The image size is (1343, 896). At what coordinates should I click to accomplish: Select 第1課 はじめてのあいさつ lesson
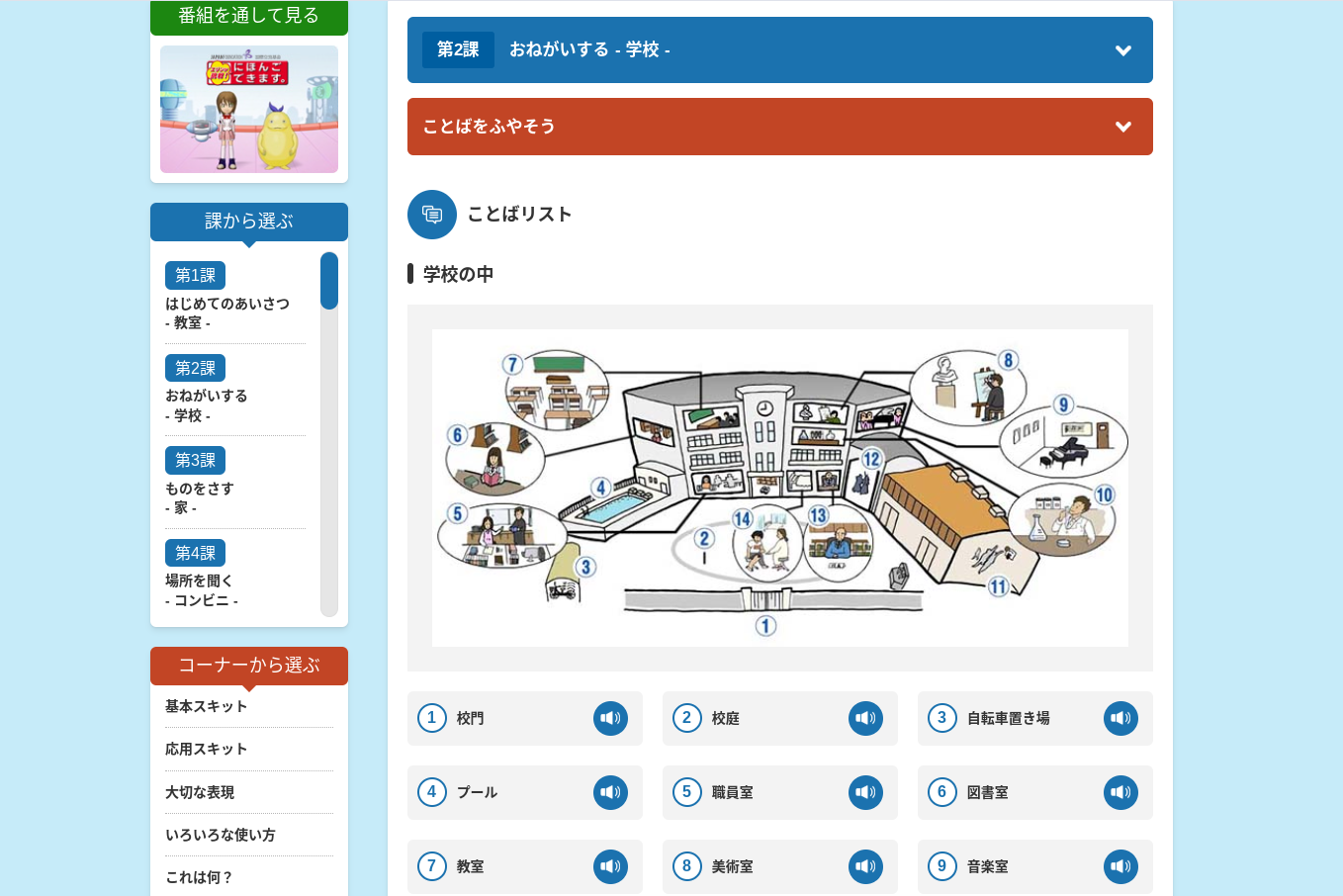227,303
